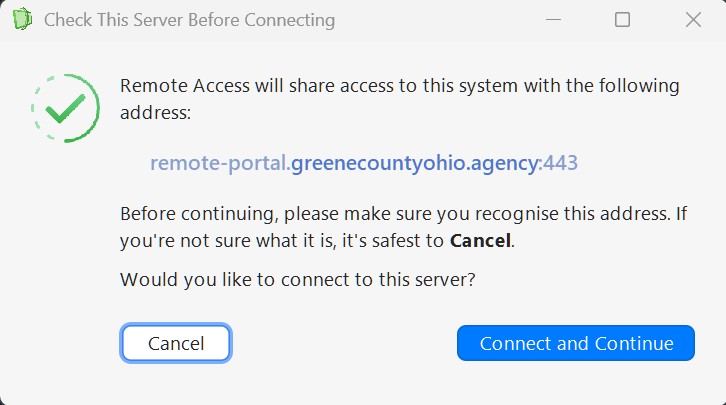Click the greenecountyohio.agency domain text
This screenshot has height=405, width=726.
(414, 162)
